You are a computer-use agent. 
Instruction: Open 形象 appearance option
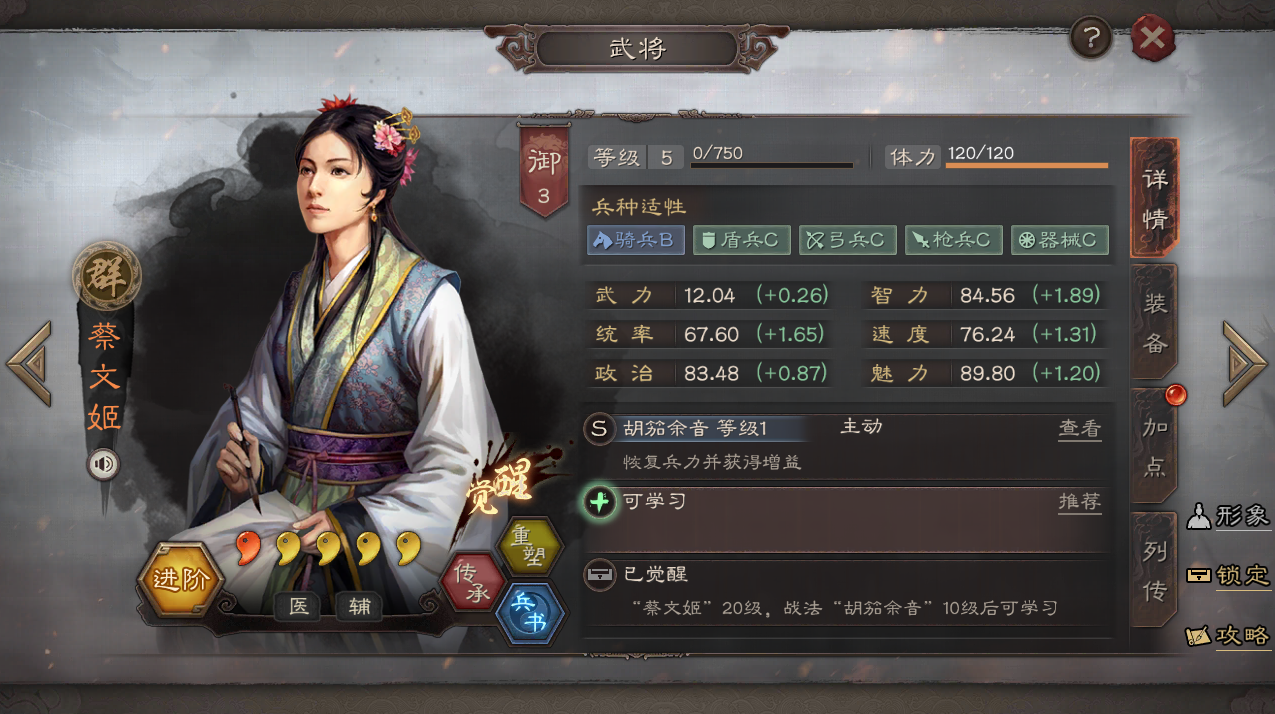click(1228, 516)
